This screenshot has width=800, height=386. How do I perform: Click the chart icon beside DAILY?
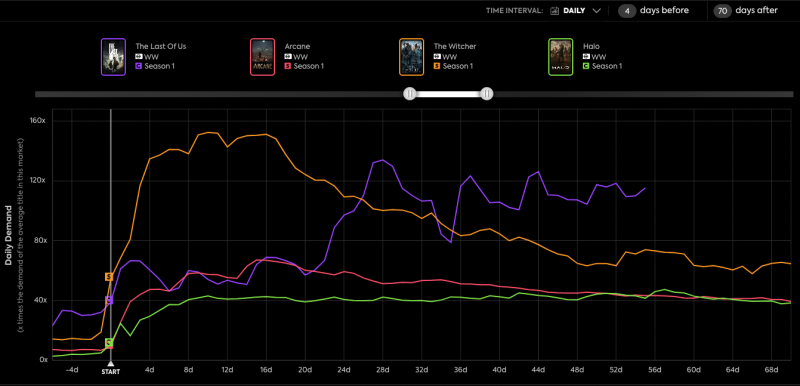(555, 11)
